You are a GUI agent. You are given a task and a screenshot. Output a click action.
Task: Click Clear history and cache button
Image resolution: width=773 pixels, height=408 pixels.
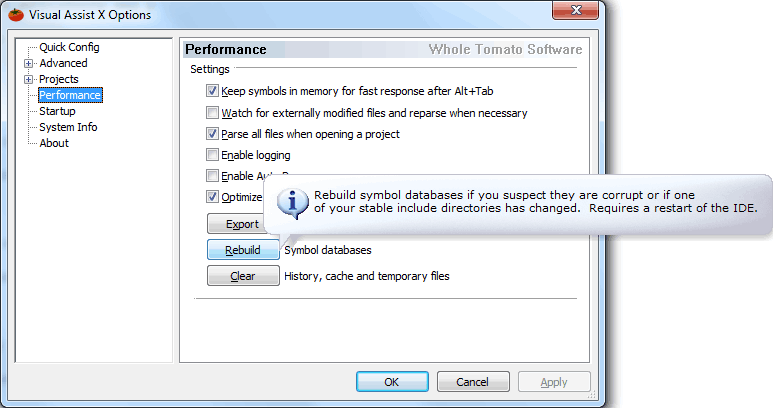pyautogui.click(x=243, y=276)
